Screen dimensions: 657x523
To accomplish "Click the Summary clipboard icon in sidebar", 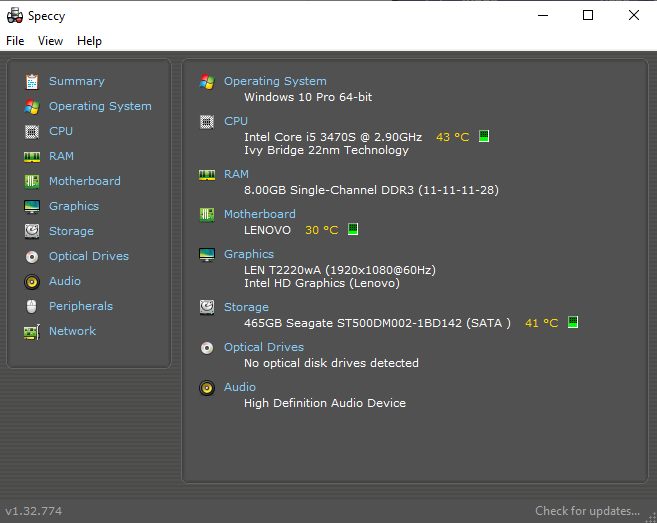I will click(x=32, y=82).
